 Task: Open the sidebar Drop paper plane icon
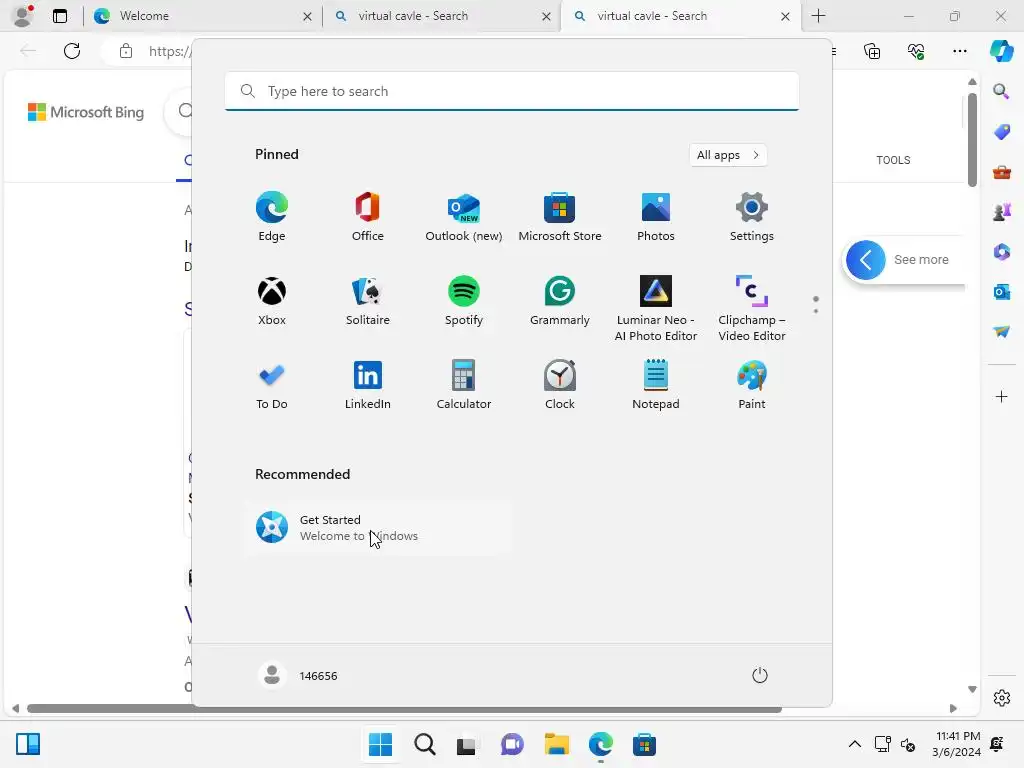[1001, 332]
